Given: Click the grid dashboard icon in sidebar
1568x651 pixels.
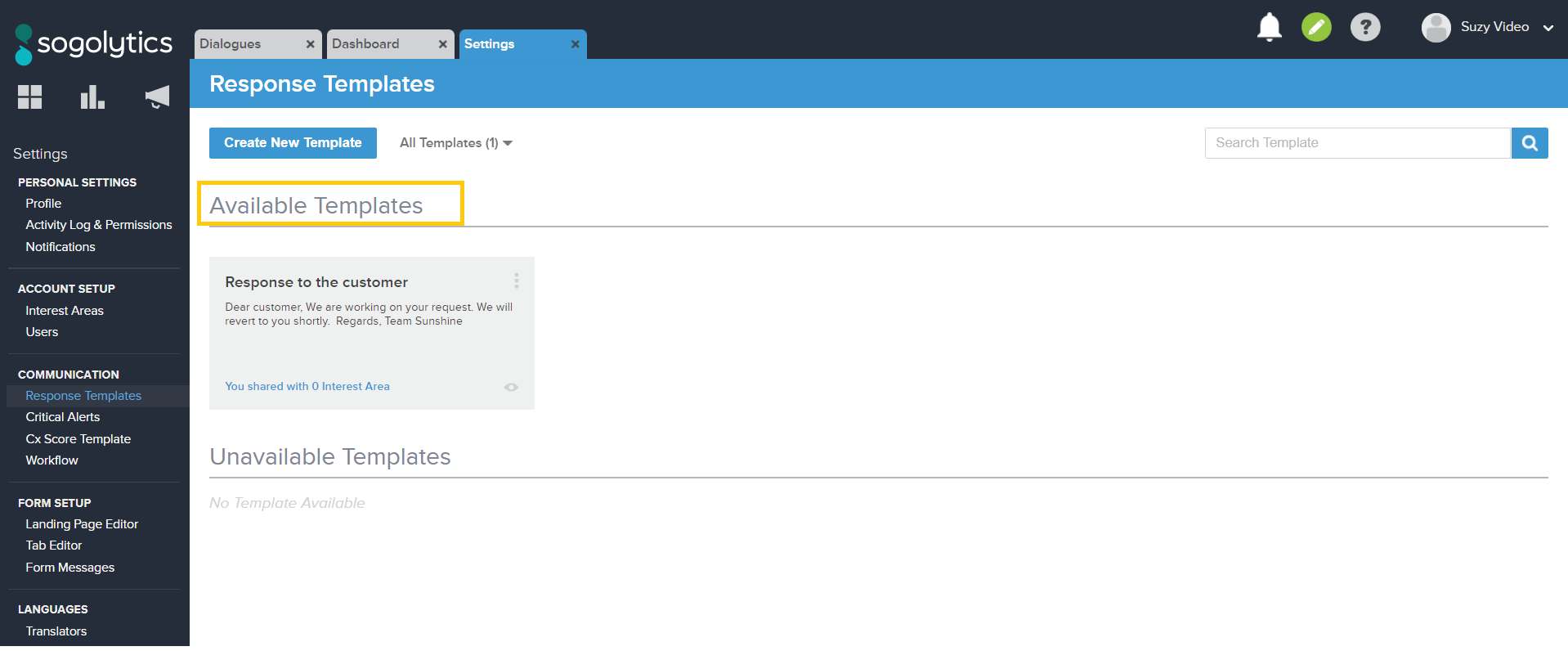Looking at the screenshot, I should [x=30, y=97].
